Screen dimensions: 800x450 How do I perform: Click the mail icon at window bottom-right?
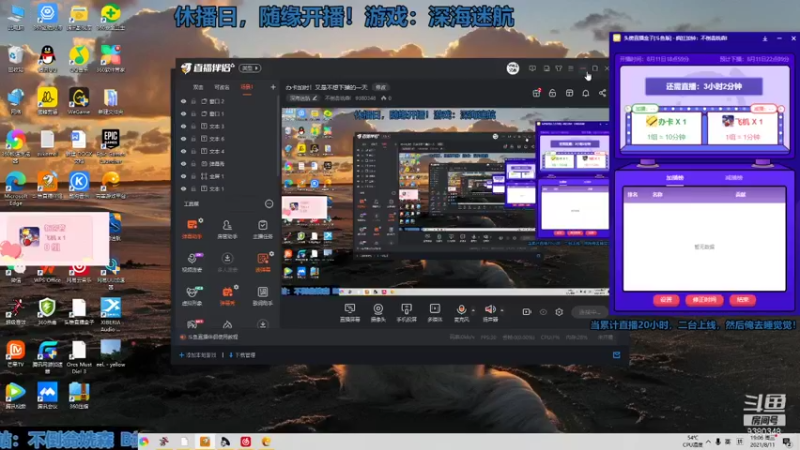click(616, 355)
